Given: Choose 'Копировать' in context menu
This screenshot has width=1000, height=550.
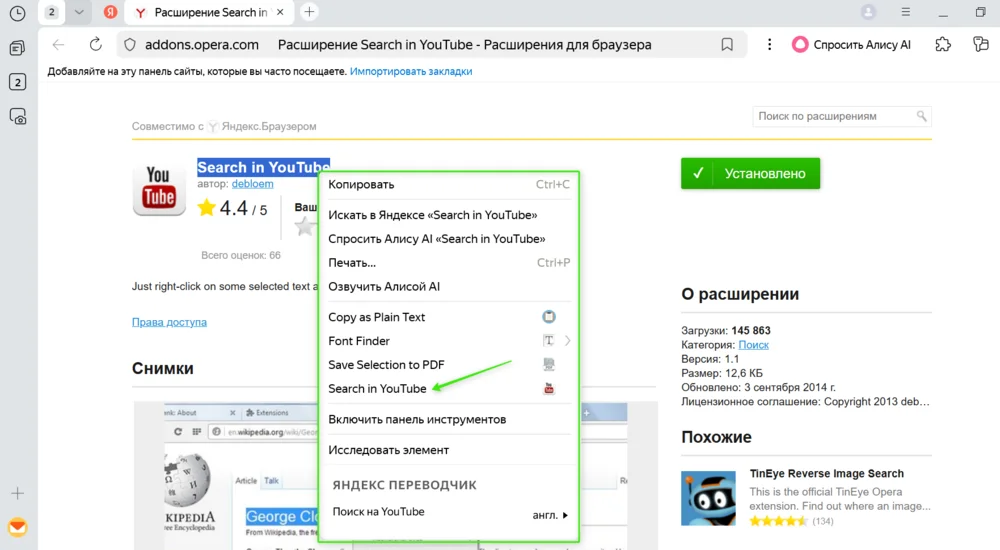Looking at the screenshot, I should 448,184.
